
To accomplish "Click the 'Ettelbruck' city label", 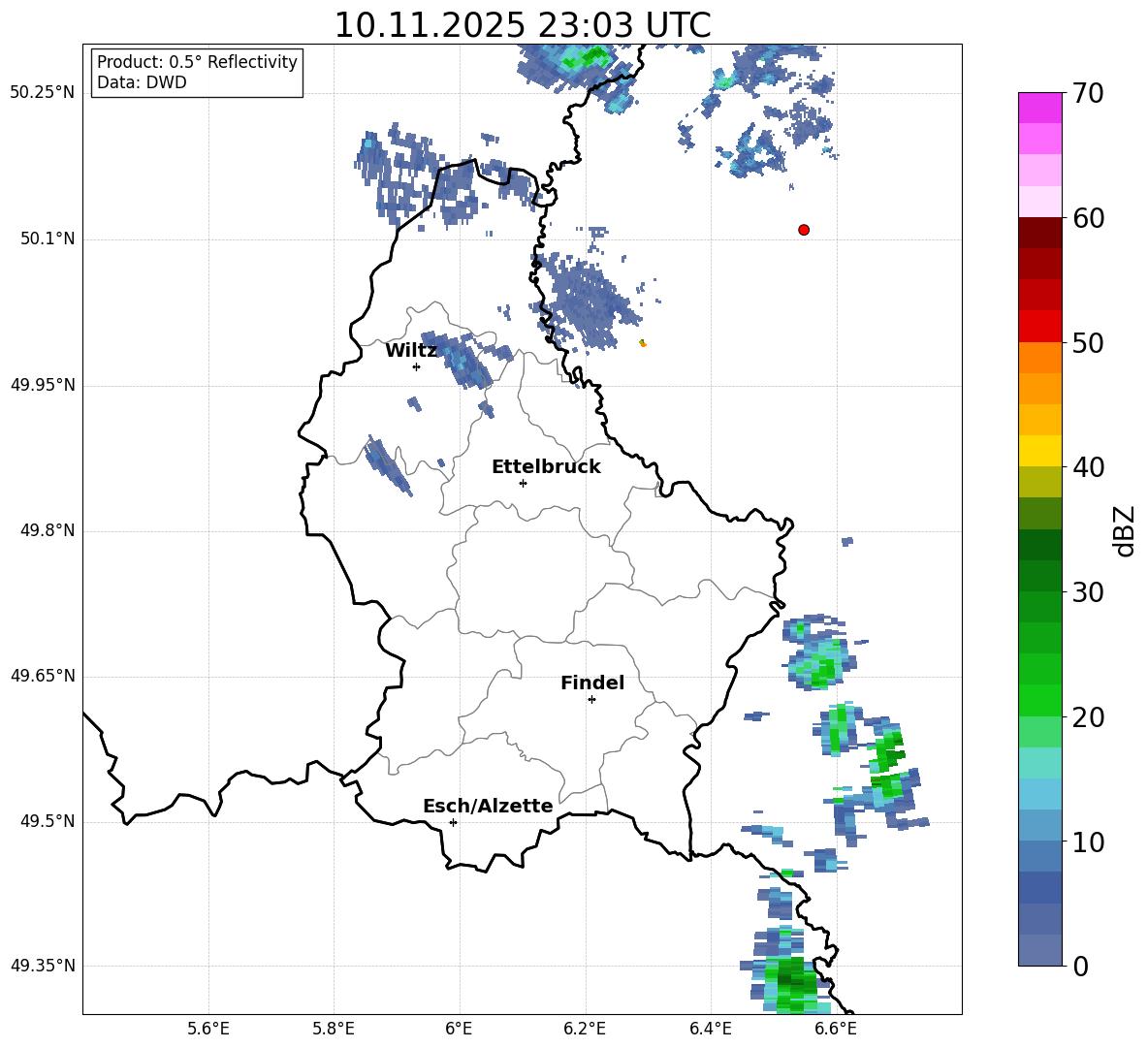I will click(x=546, y=467).
